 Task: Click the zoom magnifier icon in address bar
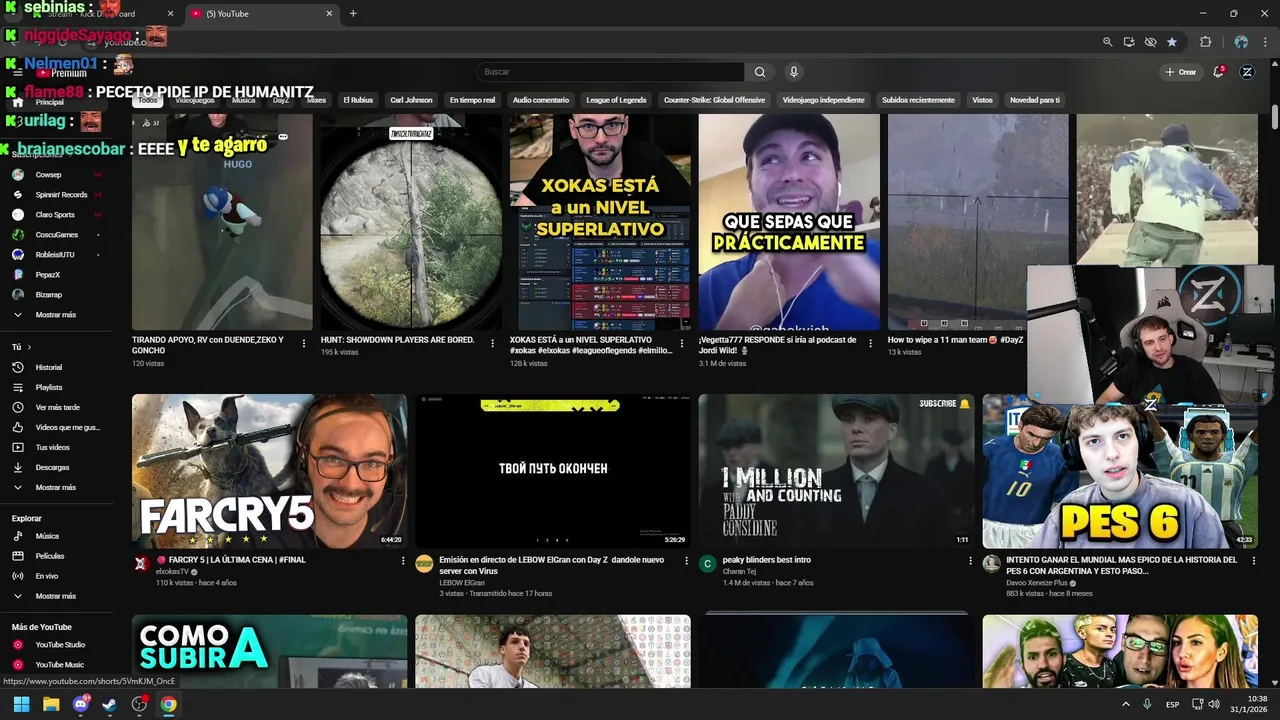(1107, 42)
